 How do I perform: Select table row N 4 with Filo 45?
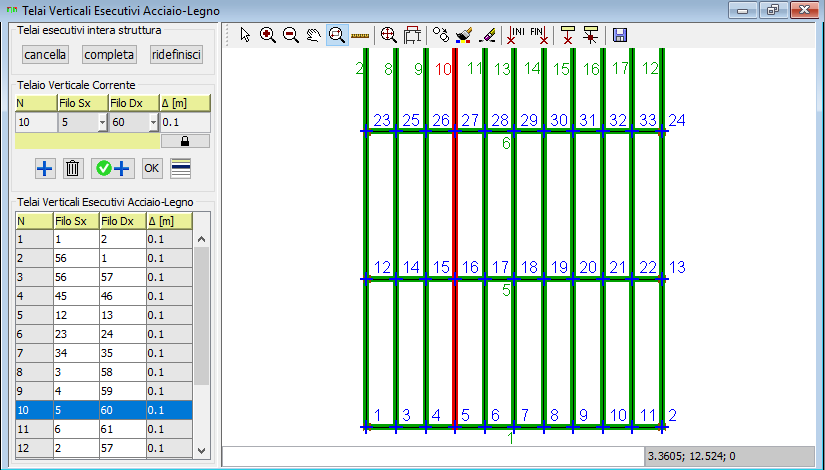pos(104,296)
